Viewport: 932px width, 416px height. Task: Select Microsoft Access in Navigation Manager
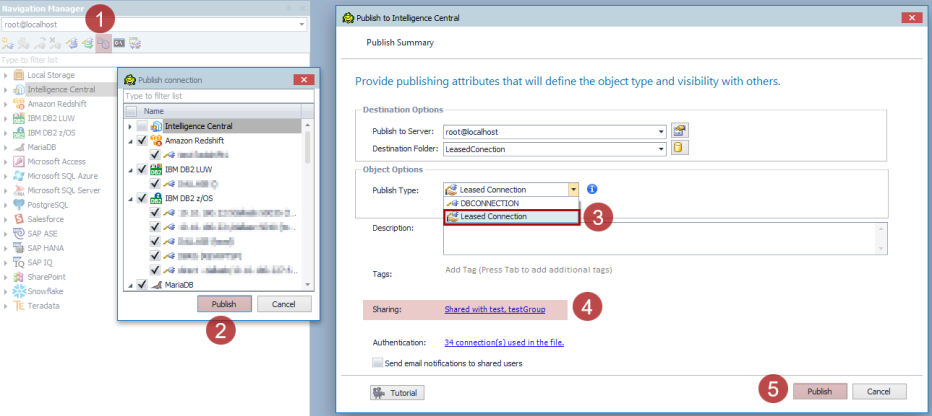pyautogui.click(x=56, y=162)
